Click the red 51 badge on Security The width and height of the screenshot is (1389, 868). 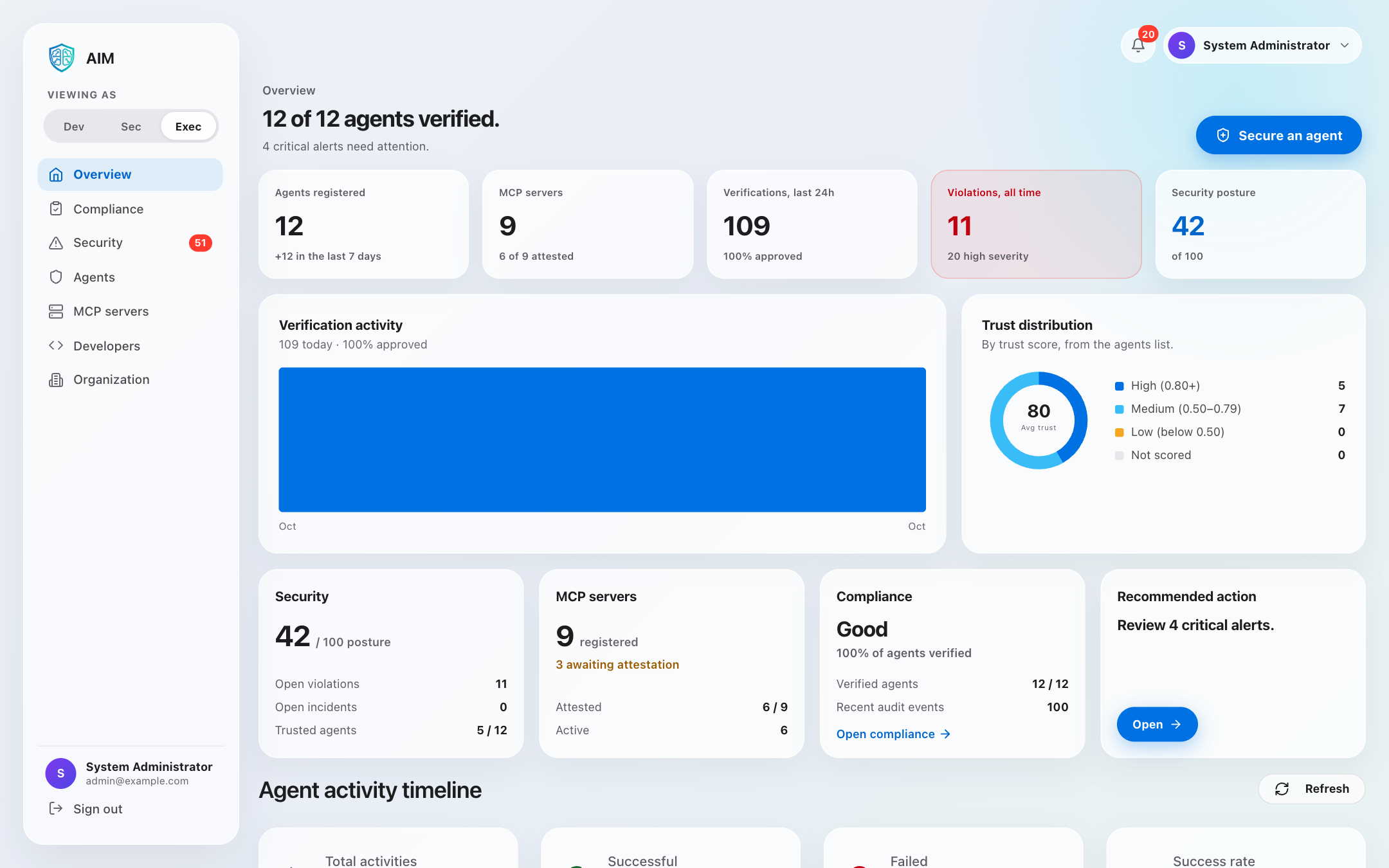point(200,243)
